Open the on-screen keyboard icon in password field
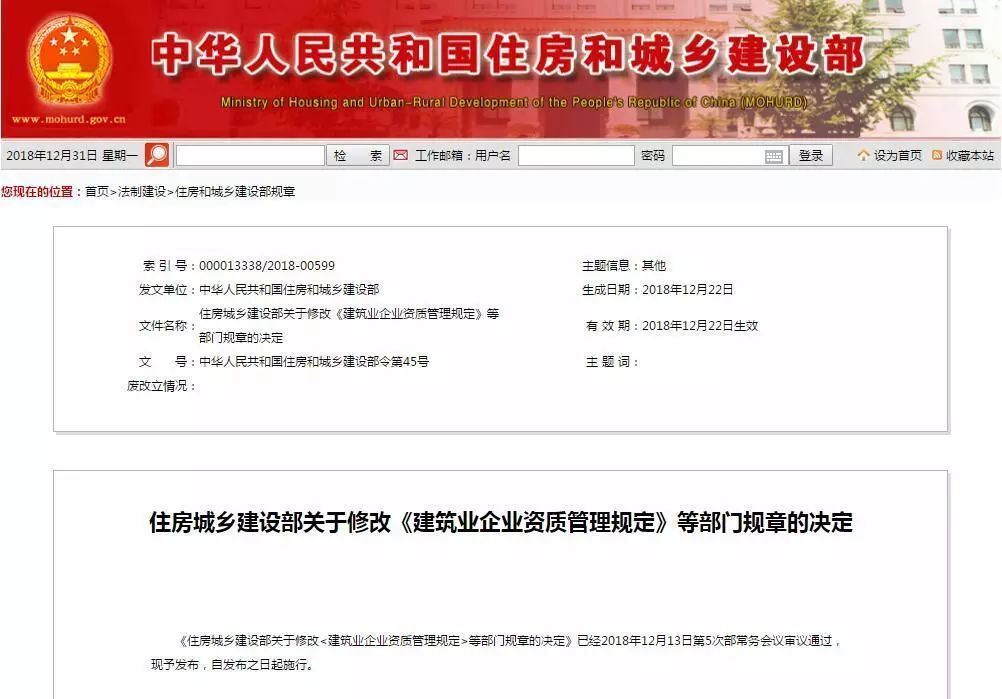Image resolution: width=1002 pixels, height=699 pixels. (x=773, y=156)
